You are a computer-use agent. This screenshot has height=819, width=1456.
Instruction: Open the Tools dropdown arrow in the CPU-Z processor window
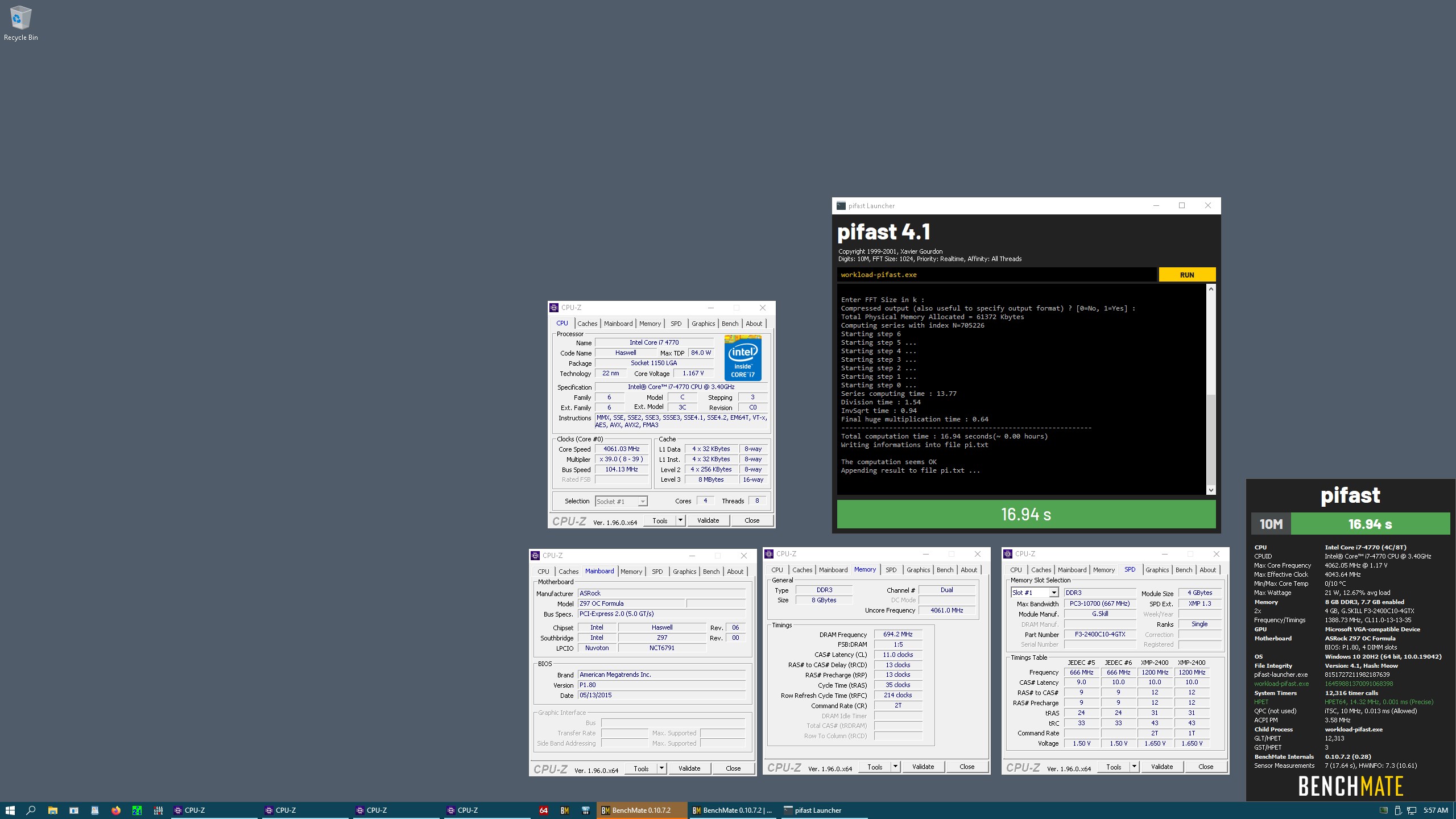click(680, 520)
